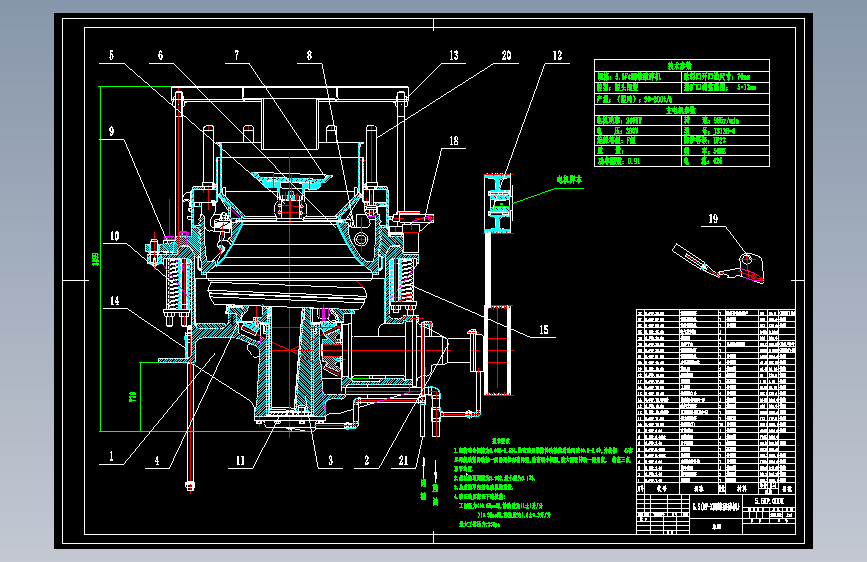Click part callout number 12
Screen dimensions: 867x562
pyautogui.click(x=557, y=55)
